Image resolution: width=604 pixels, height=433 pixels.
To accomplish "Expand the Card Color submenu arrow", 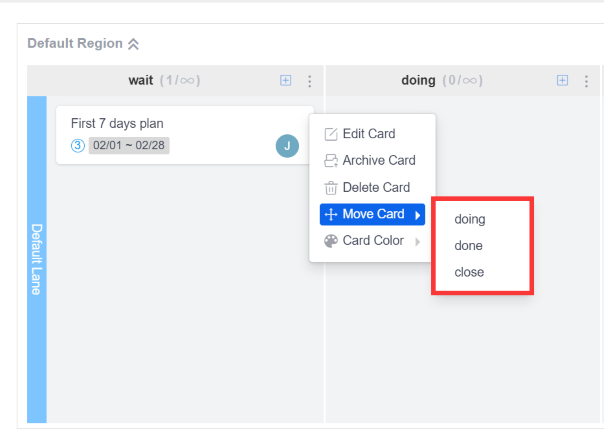I will pos(417,241).
